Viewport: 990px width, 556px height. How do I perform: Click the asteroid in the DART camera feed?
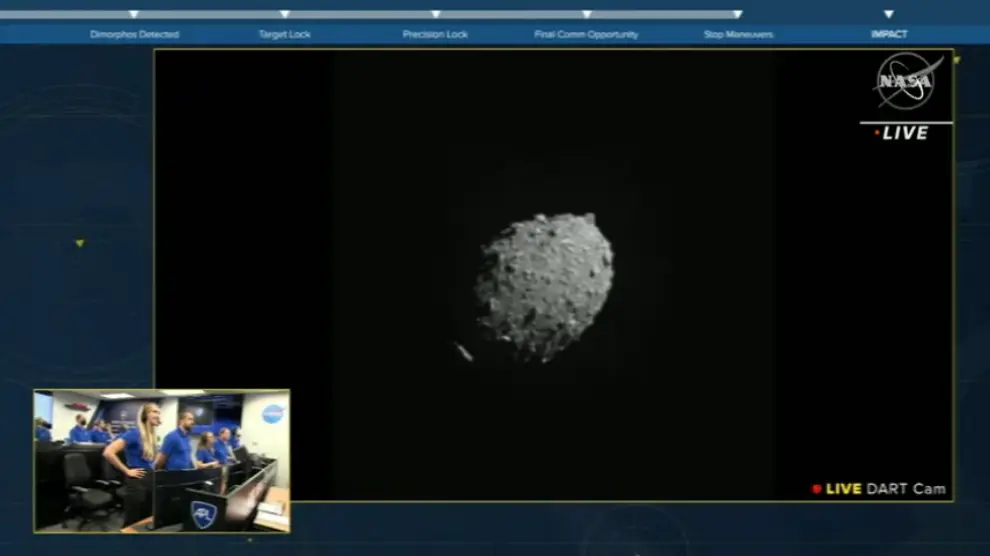point(545,286)
